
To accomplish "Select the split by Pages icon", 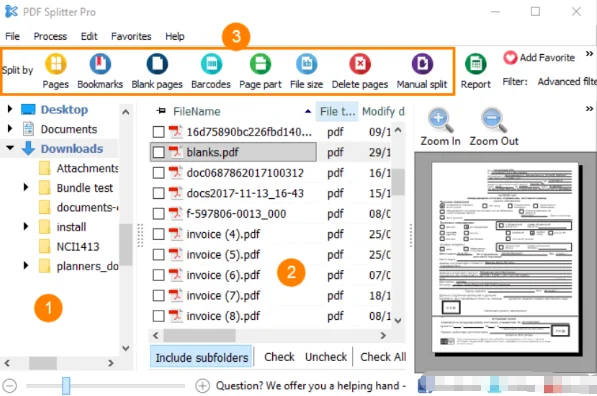I will pos(56,64).
